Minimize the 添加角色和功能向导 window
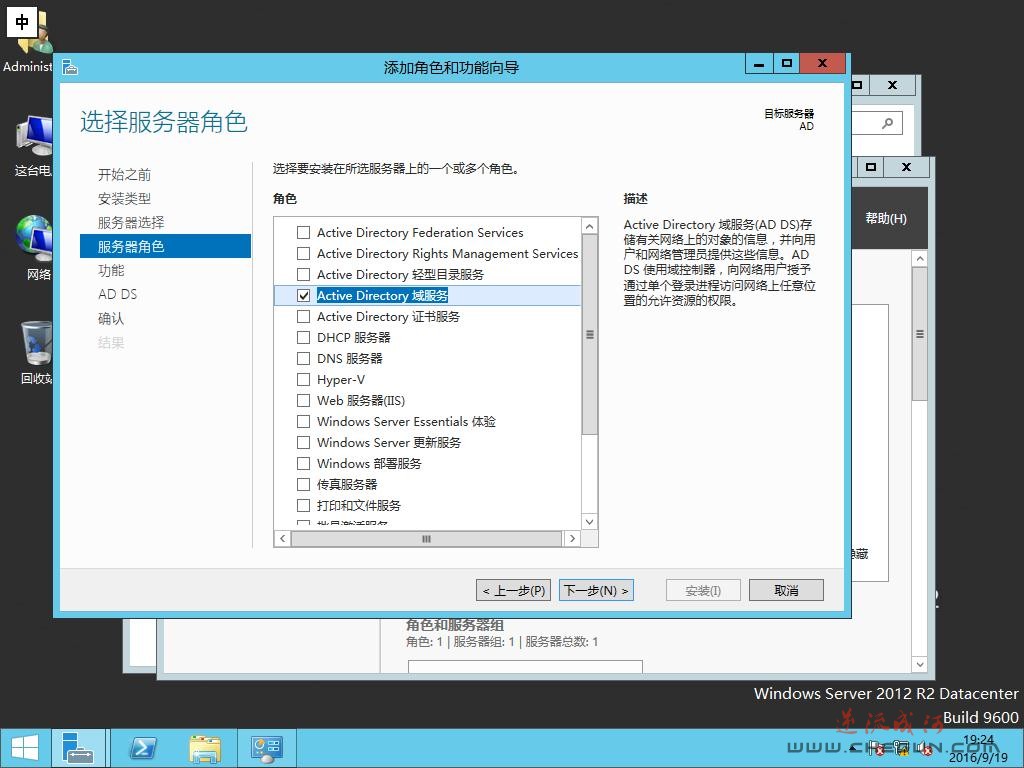Image resolution: width=1024 pixels, height=768 pixels. 759,63
